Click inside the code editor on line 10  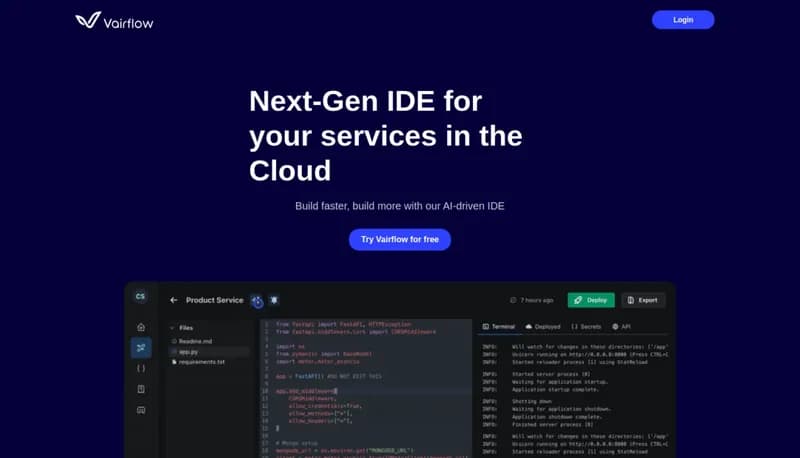click(366, 391)
